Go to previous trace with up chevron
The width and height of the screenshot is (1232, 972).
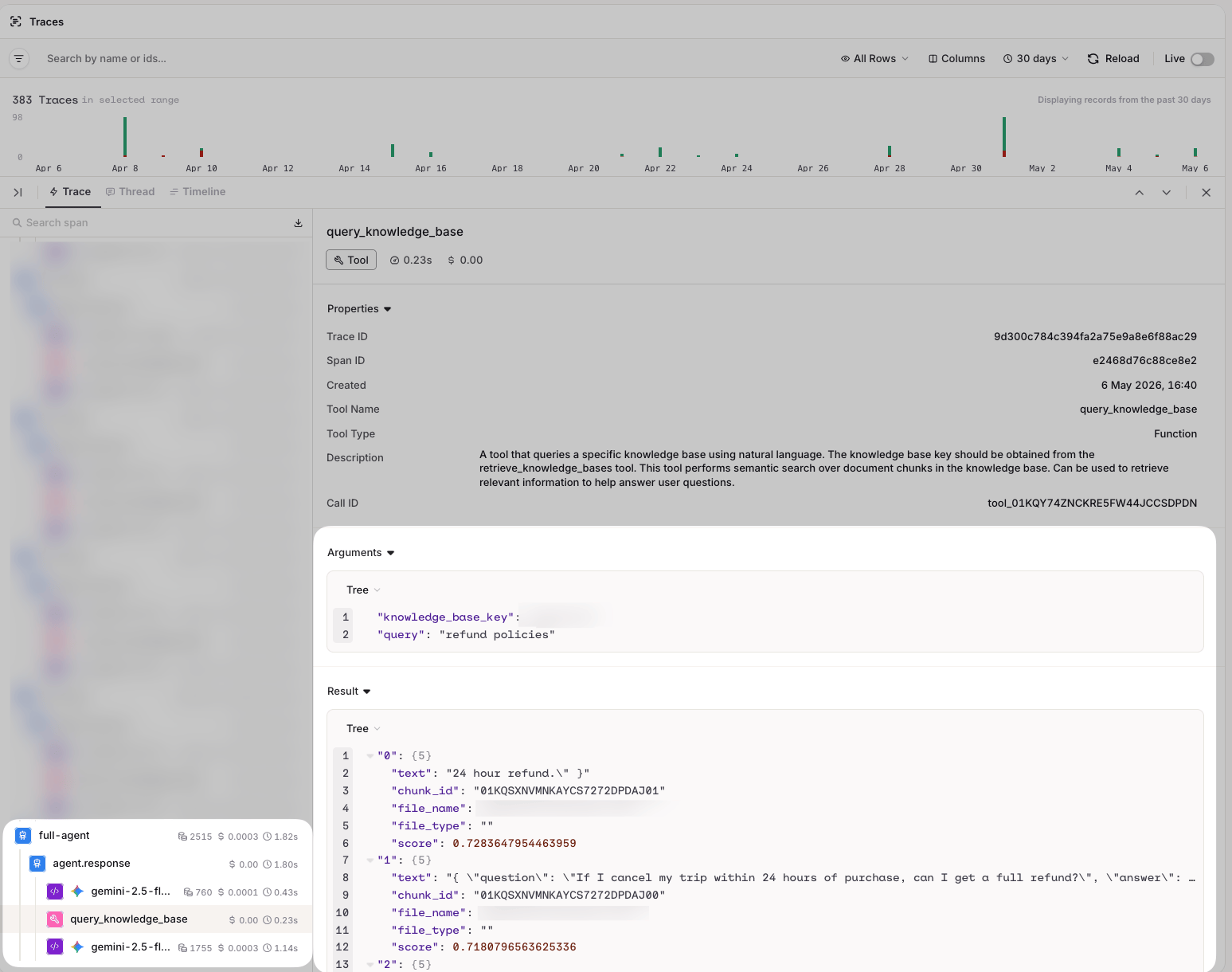point(1140,193)
